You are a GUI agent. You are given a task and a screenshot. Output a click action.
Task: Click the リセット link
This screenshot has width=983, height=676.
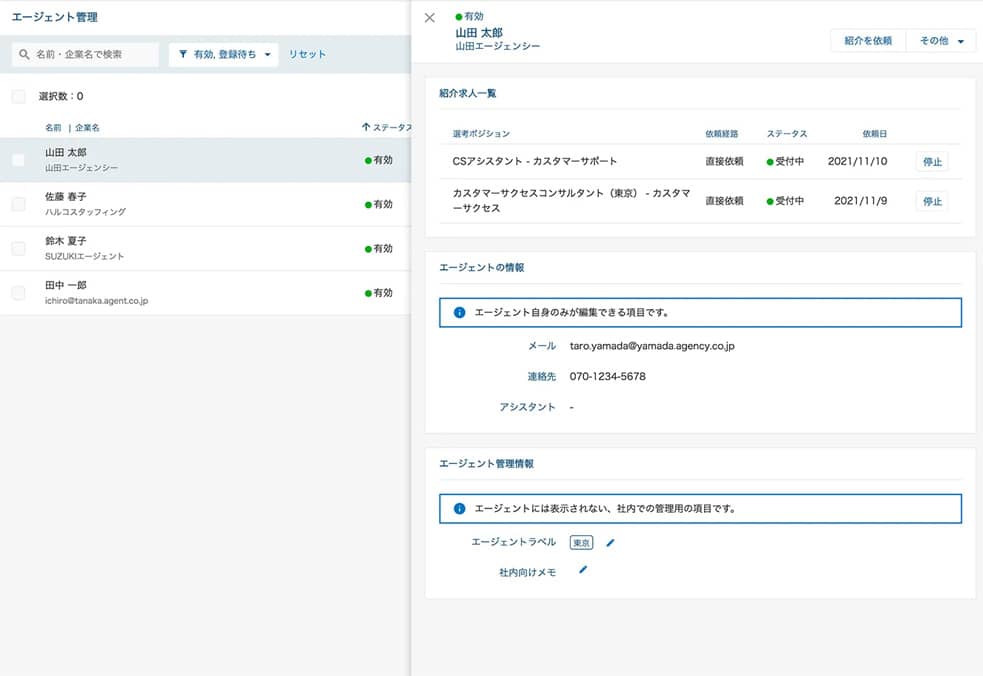307,54
